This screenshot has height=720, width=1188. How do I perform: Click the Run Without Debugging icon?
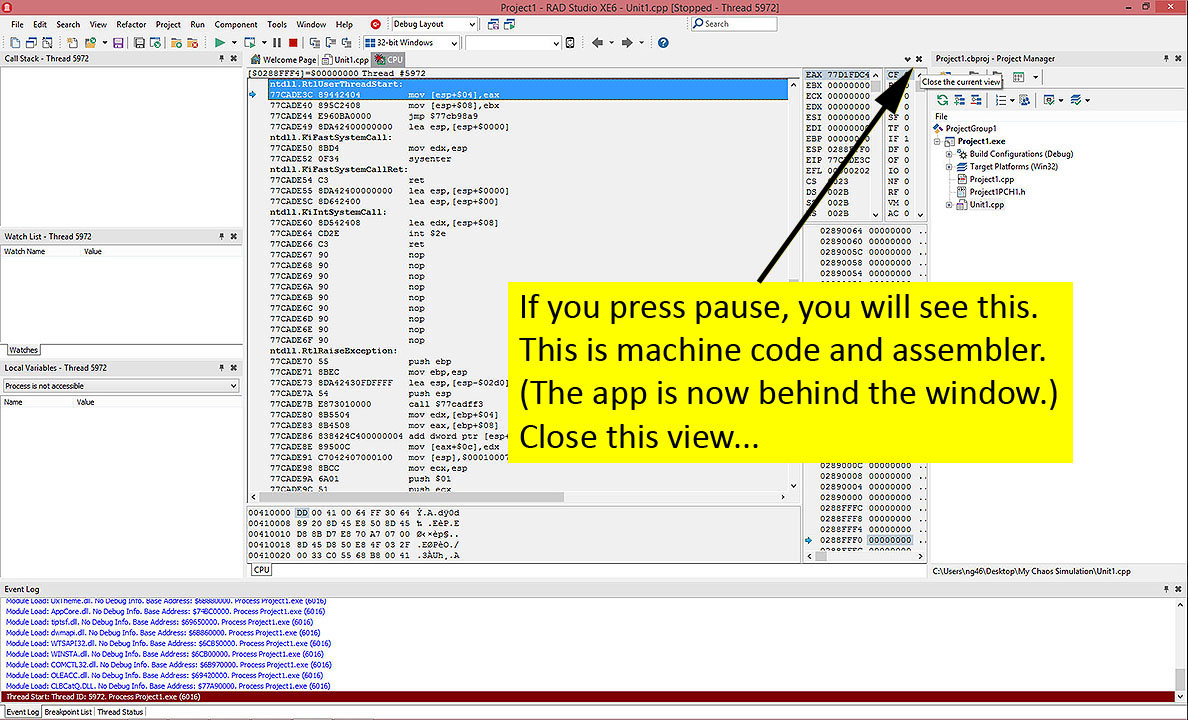coord(249,43)
